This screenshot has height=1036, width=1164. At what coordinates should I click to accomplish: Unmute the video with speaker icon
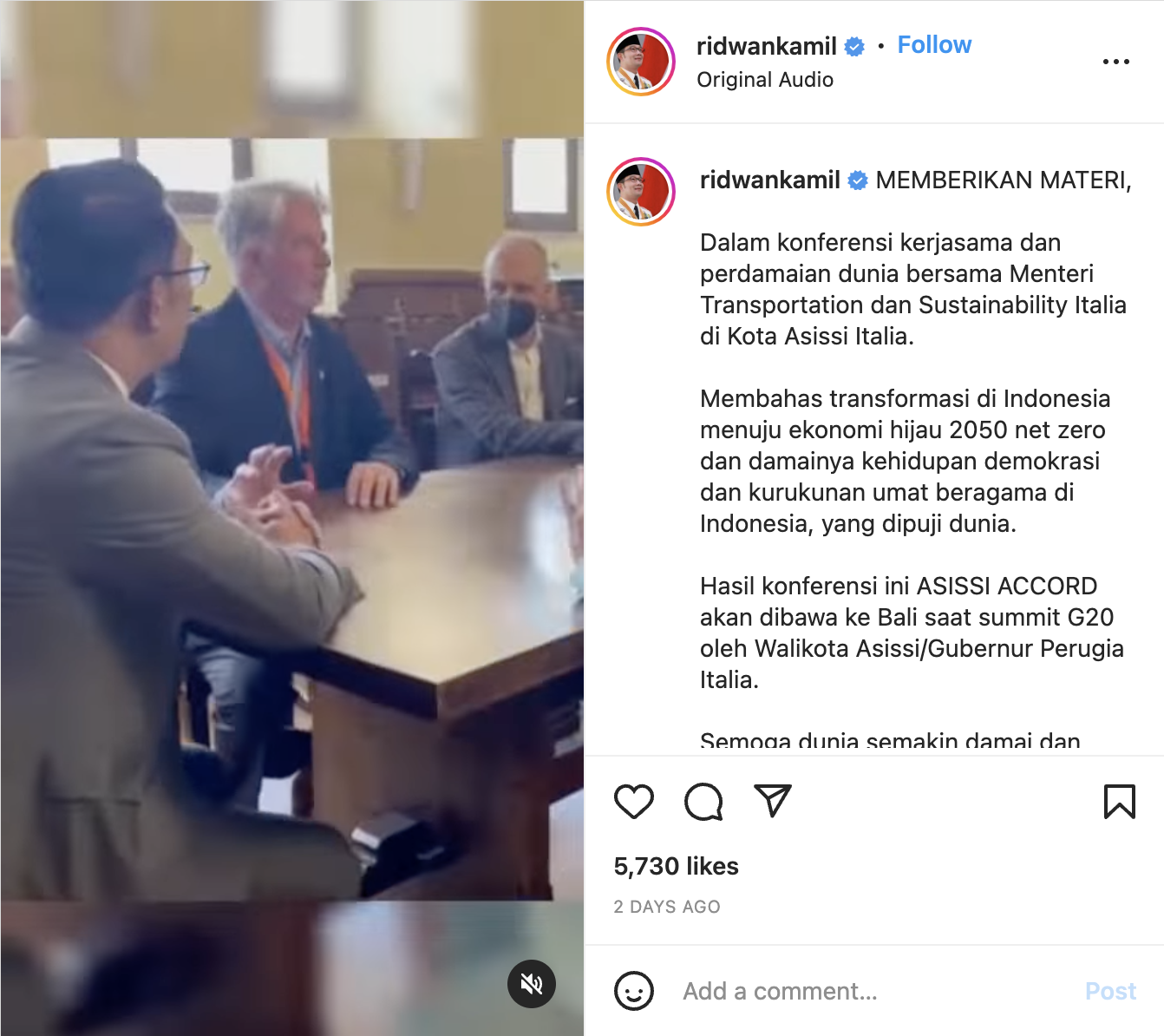point(532,984)
